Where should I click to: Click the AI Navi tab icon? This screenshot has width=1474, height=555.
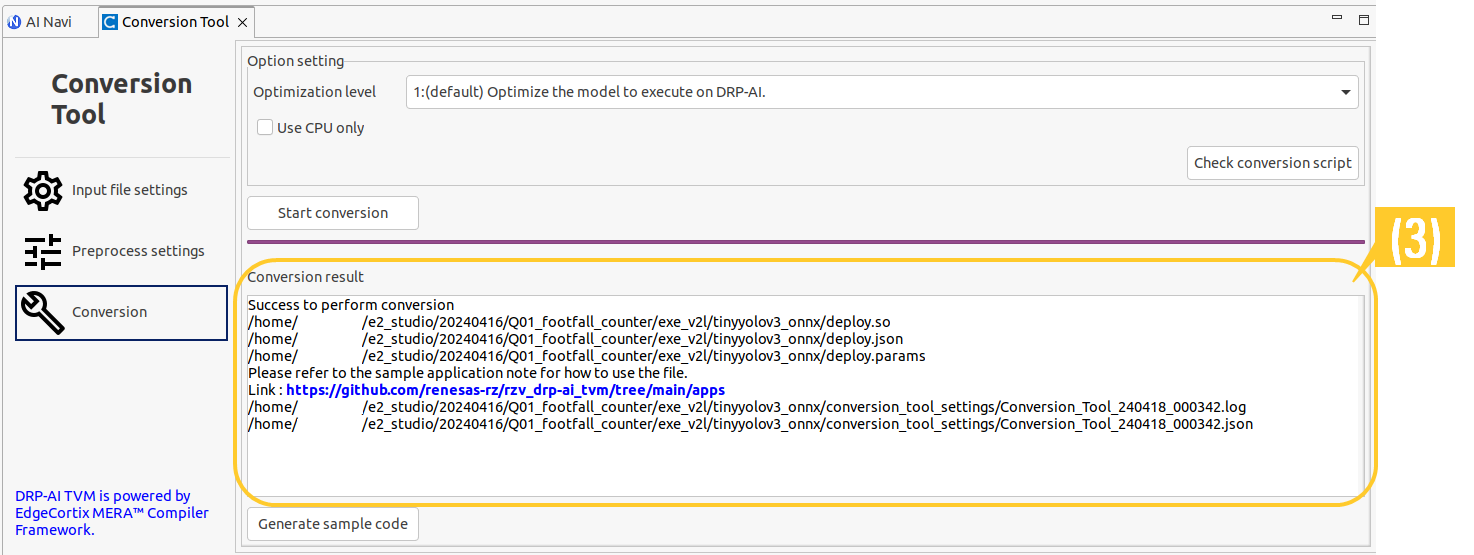pos(15,22)
